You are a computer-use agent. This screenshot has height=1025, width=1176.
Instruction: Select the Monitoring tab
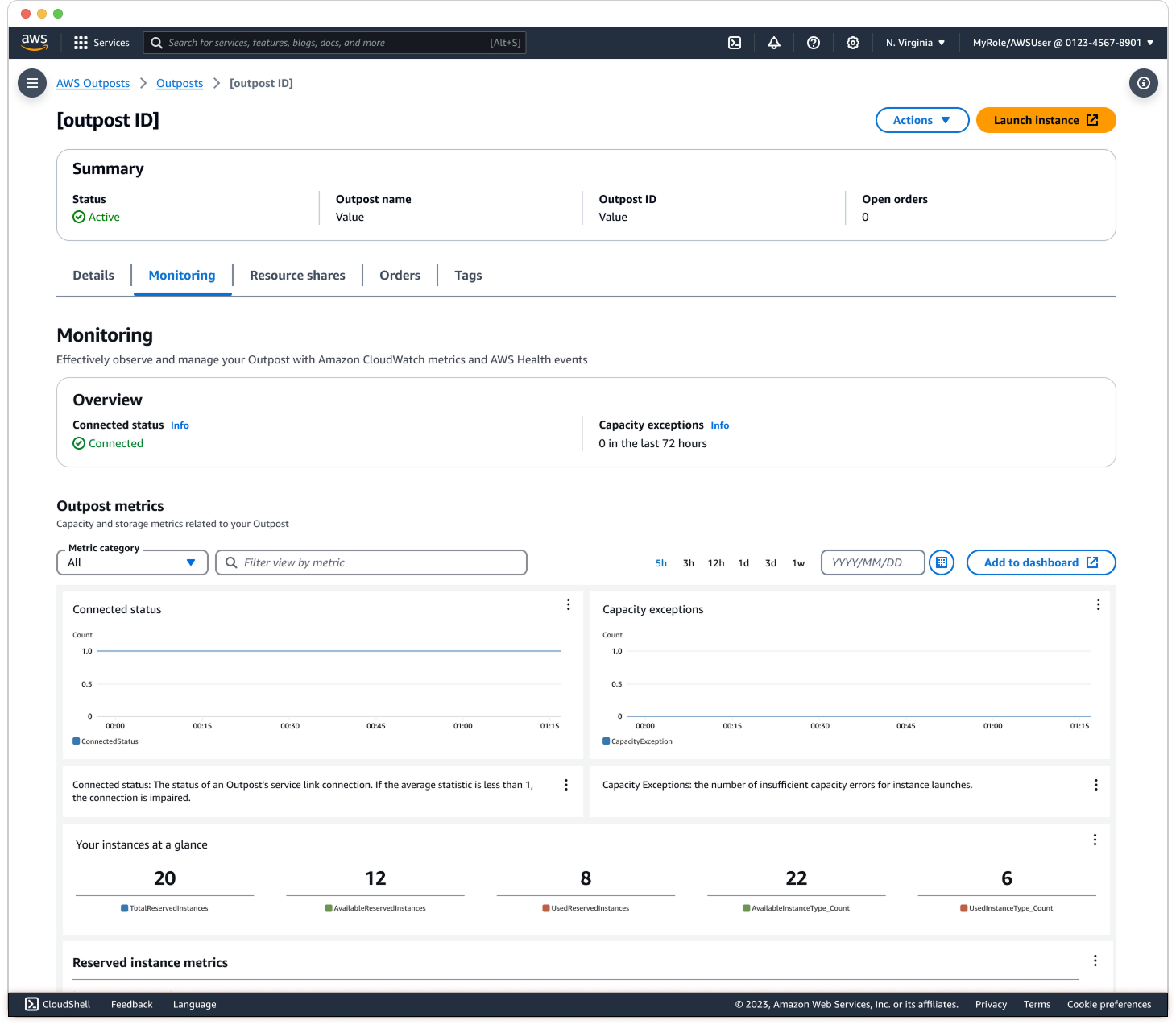182,276
